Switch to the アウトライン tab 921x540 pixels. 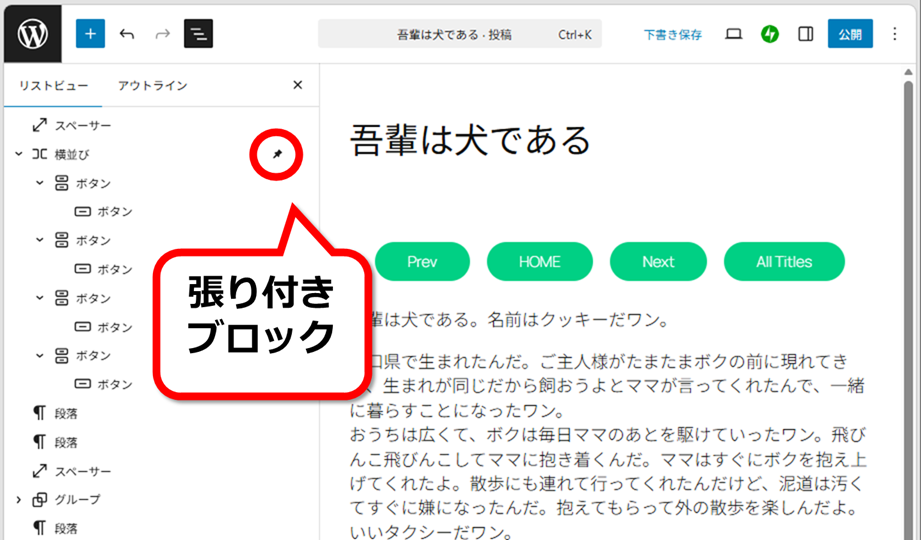coord(152,86)
